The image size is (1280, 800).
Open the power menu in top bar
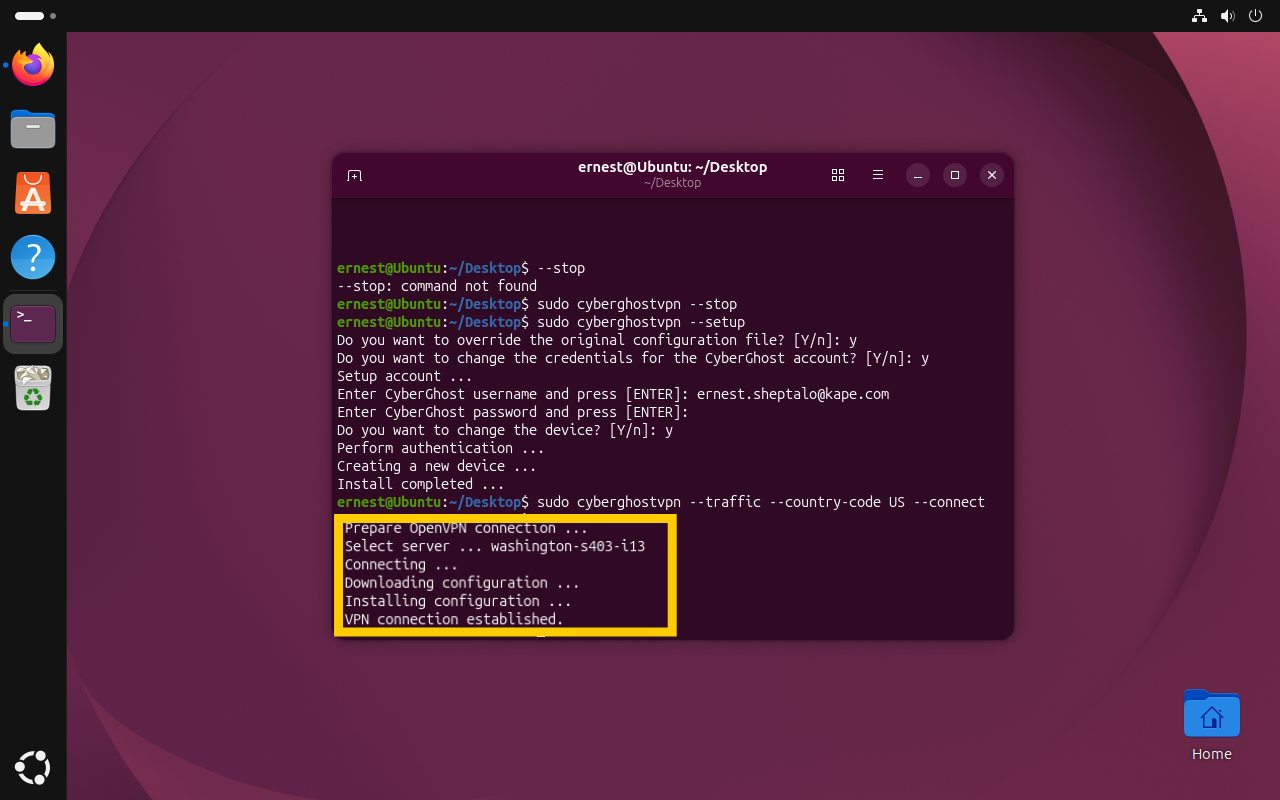(1255, 16)
